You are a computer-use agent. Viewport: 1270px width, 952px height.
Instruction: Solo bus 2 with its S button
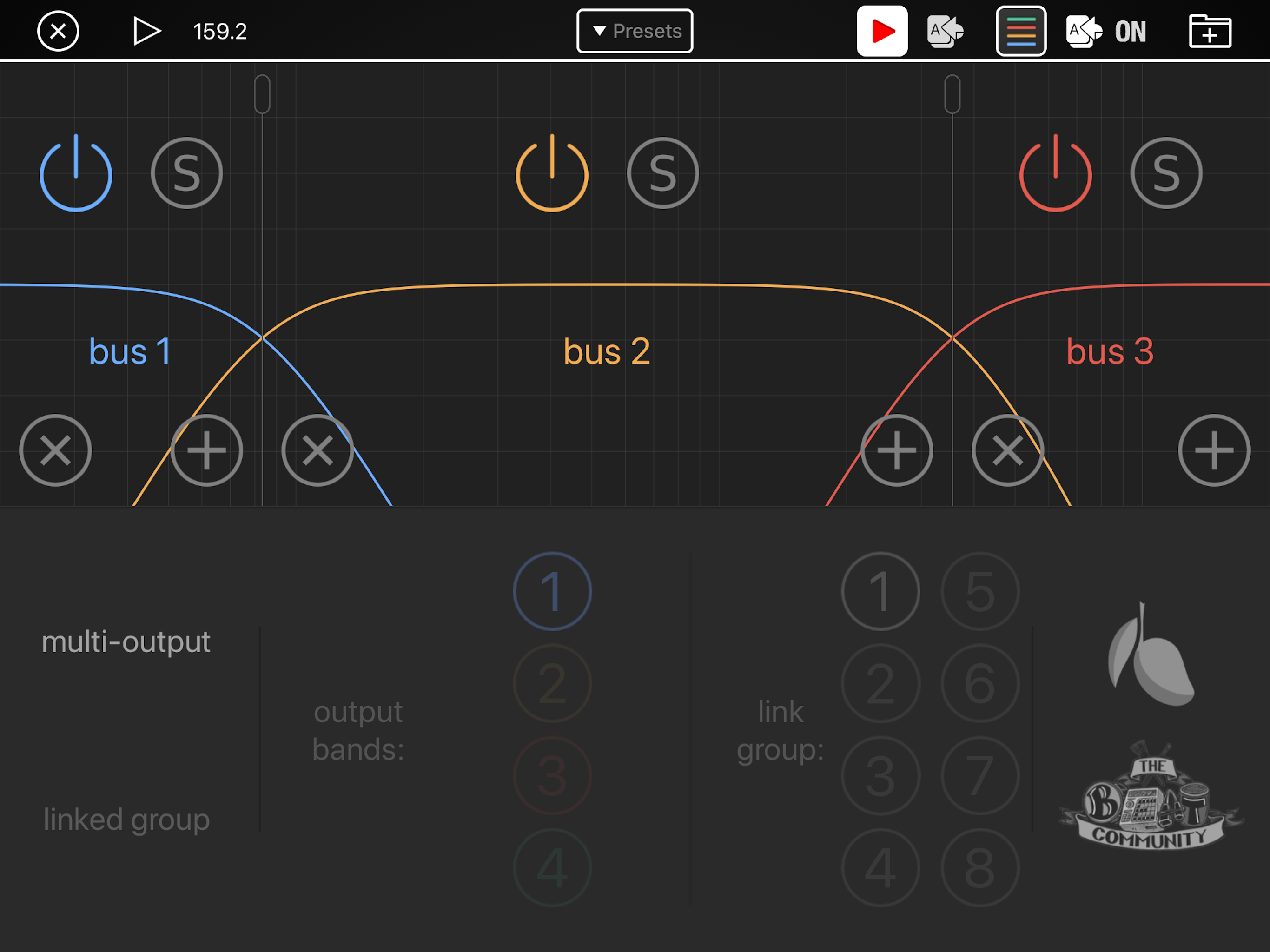[662, 173]
